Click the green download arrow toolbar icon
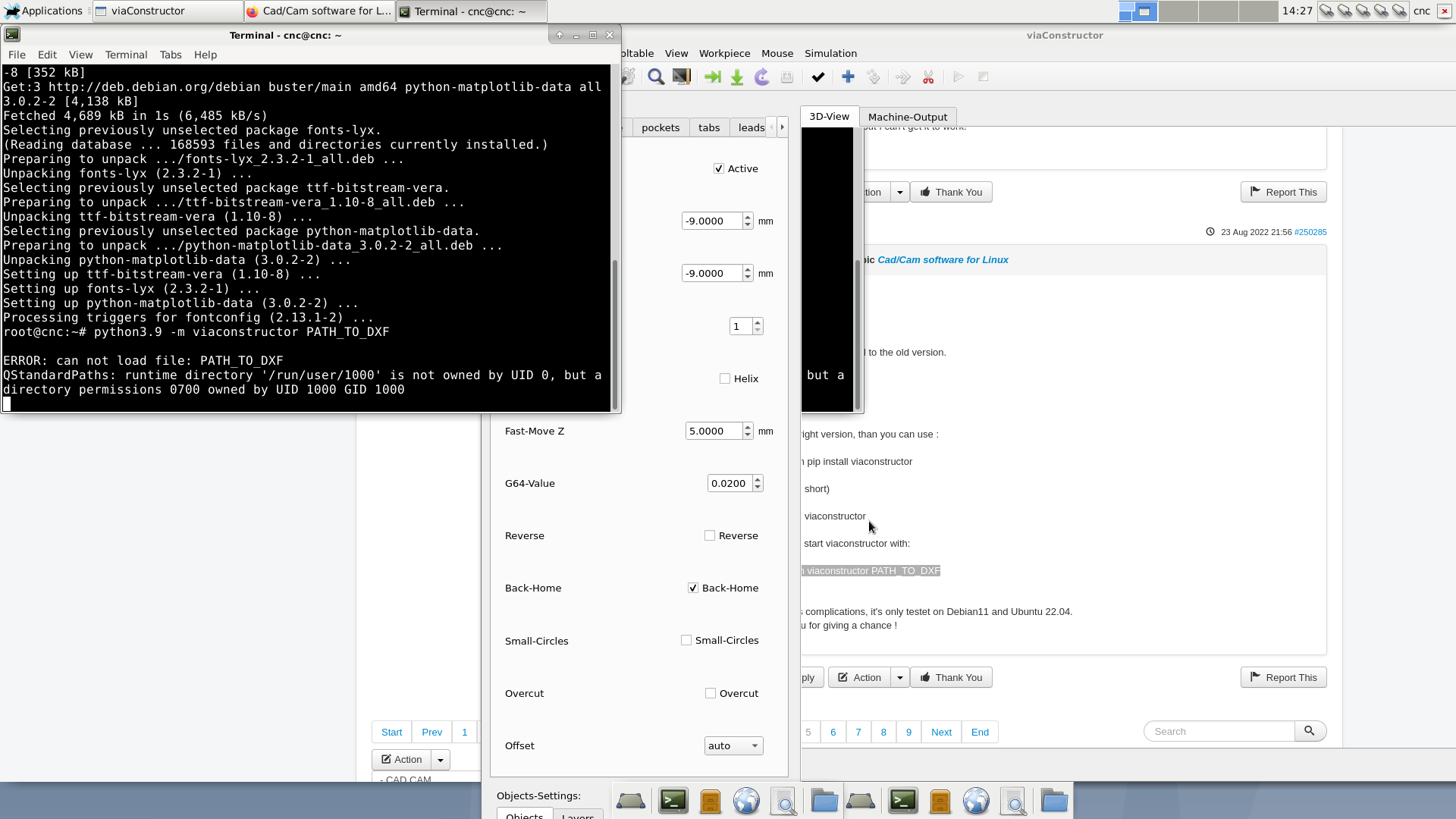The width and height of the screenshot is (1456, 819). [737, 77]
